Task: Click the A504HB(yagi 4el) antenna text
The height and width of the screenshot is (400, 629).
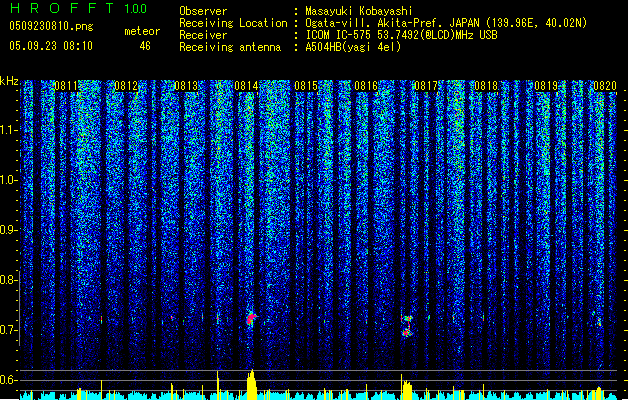Action: click(353, 47)
